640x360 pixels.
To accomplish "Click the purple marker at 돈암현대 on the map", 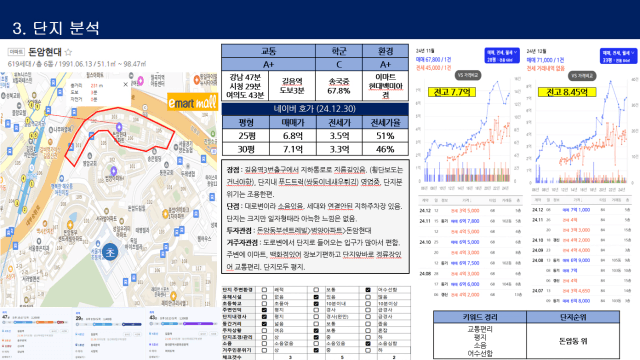I will tap(119, 127).
